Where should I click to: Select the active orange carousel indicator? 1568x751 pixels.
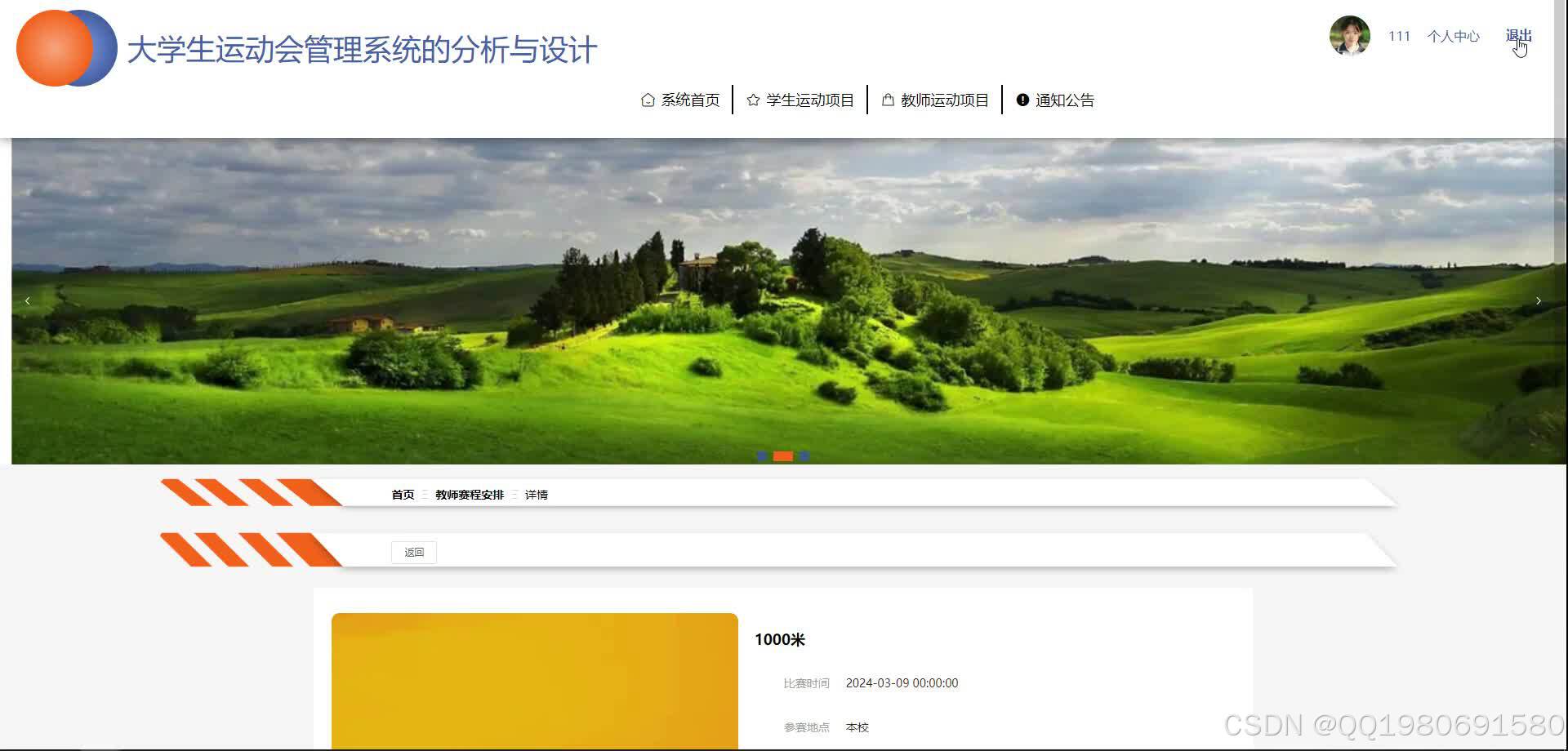tap(782, 455)
